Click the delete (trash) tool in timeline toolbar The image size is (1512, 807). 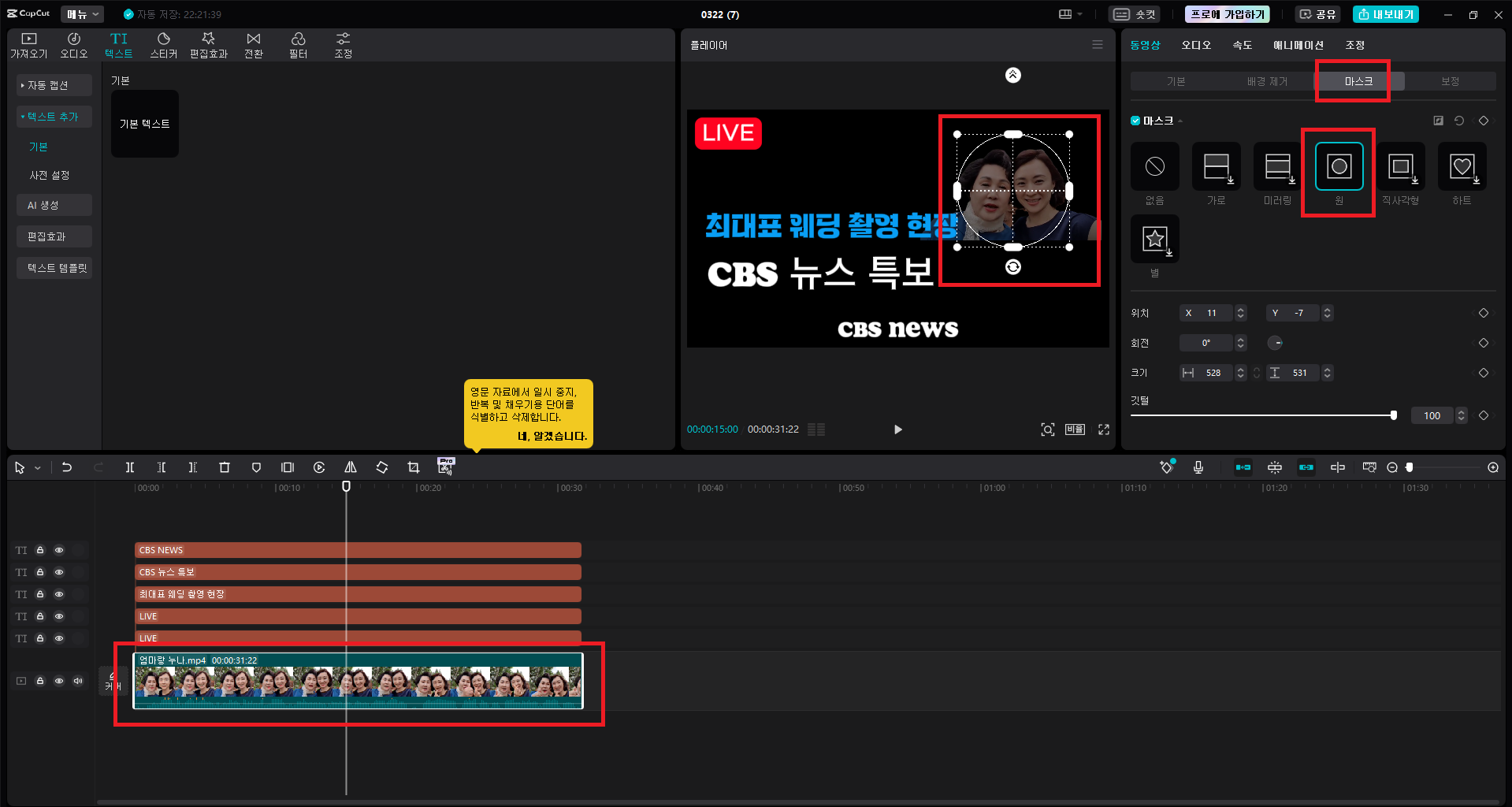pyautogui.click(x=225, y=467)
